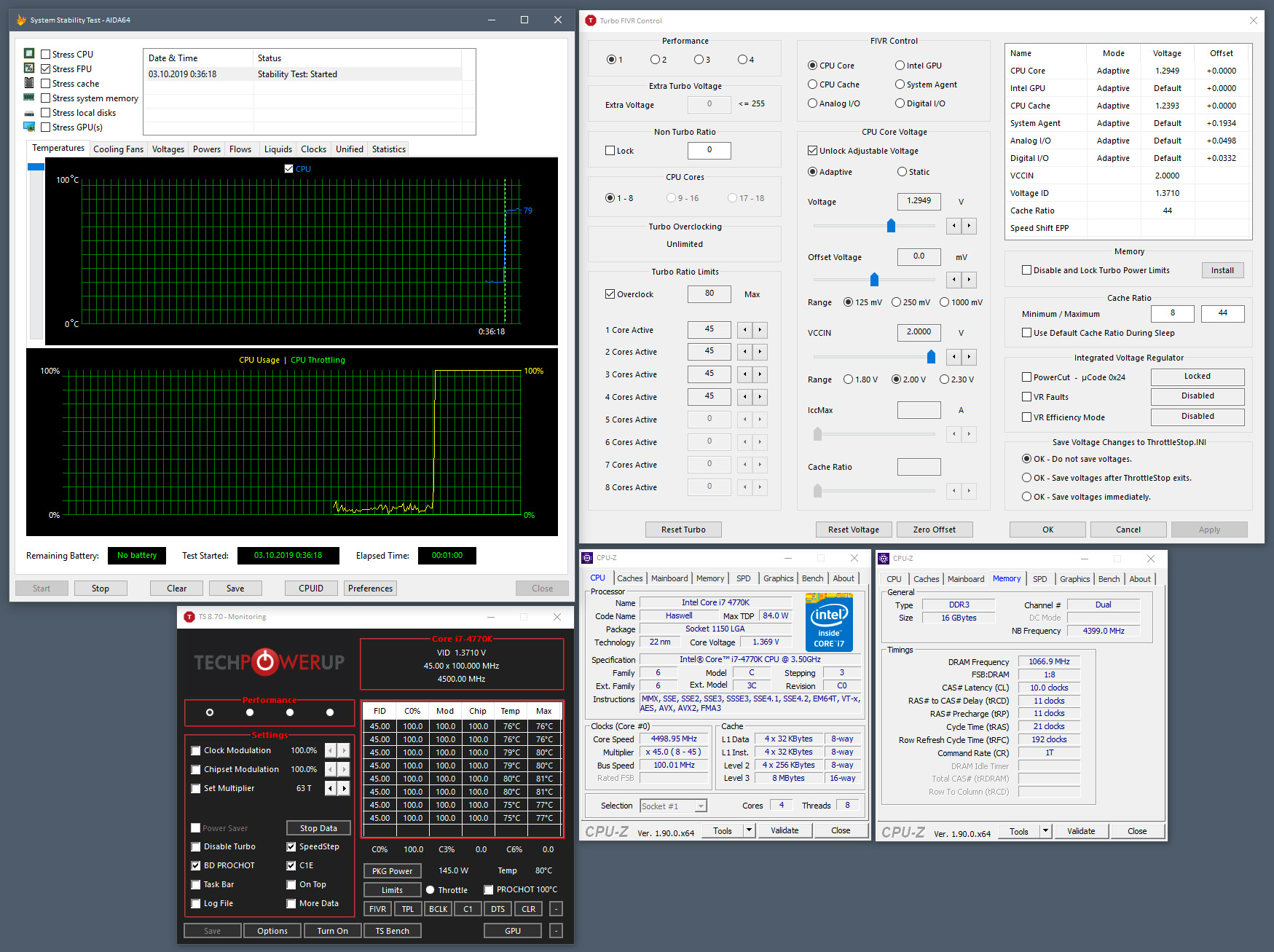Open the Mainboard tab in CPU-Z processor window

(x=669, y=578)
